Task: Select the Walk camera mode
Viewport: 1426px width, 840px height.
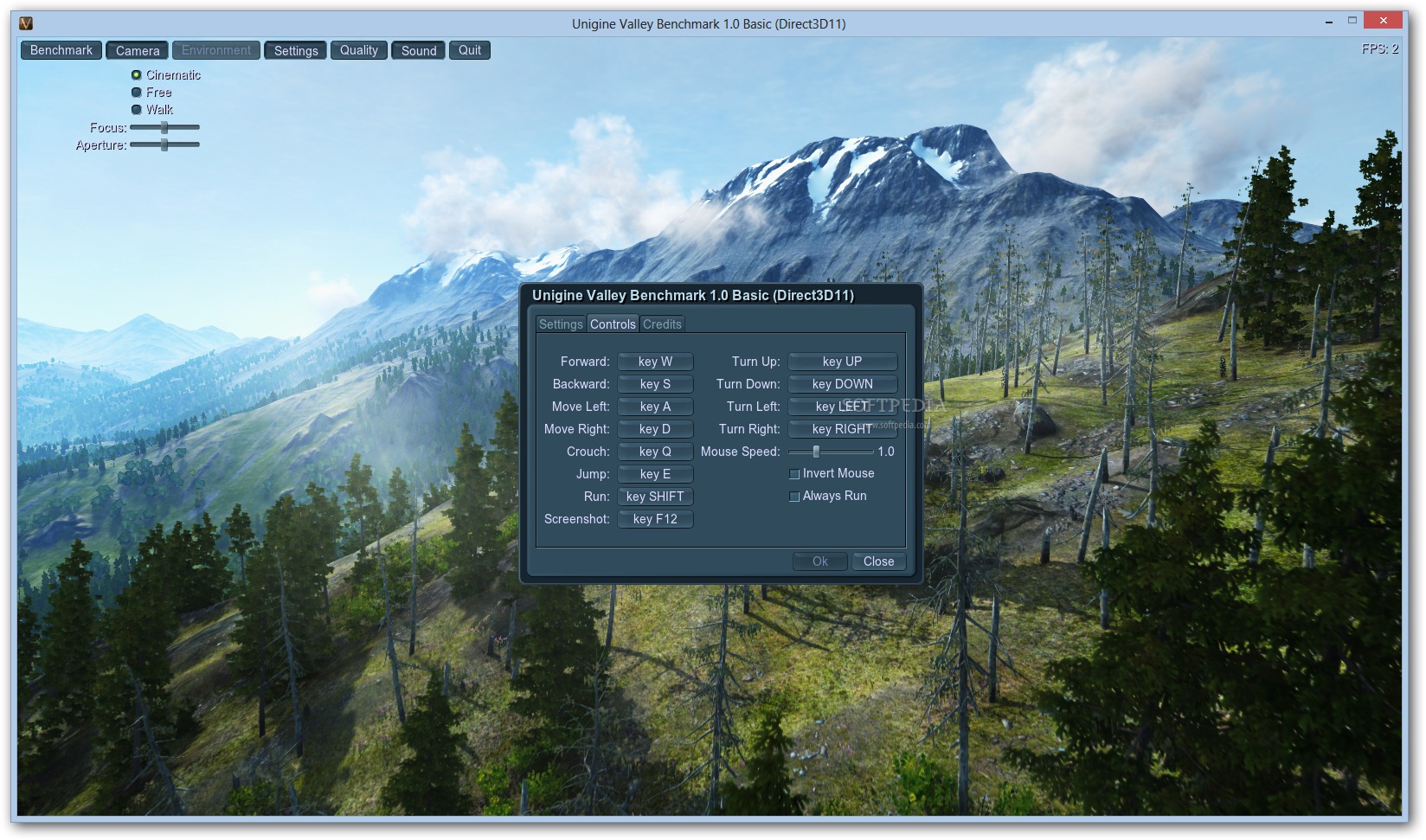Action: click(137, 110)
